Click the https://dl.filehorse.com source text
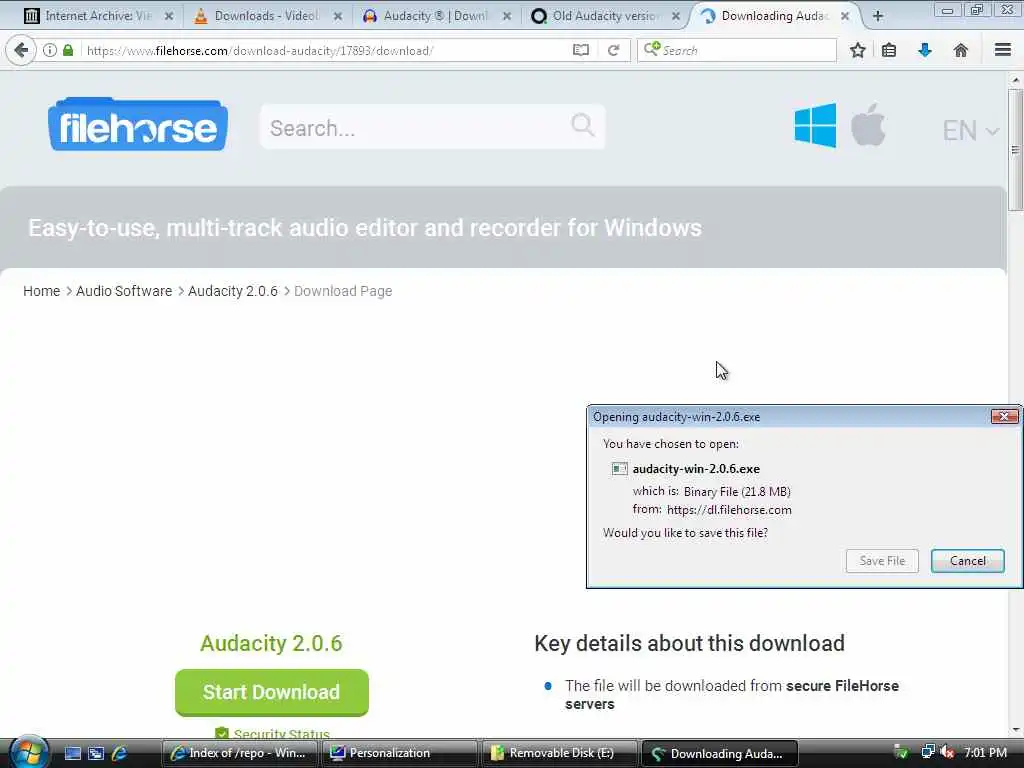The width and height of the screenshot is (1024, 768). pos(729,510)
